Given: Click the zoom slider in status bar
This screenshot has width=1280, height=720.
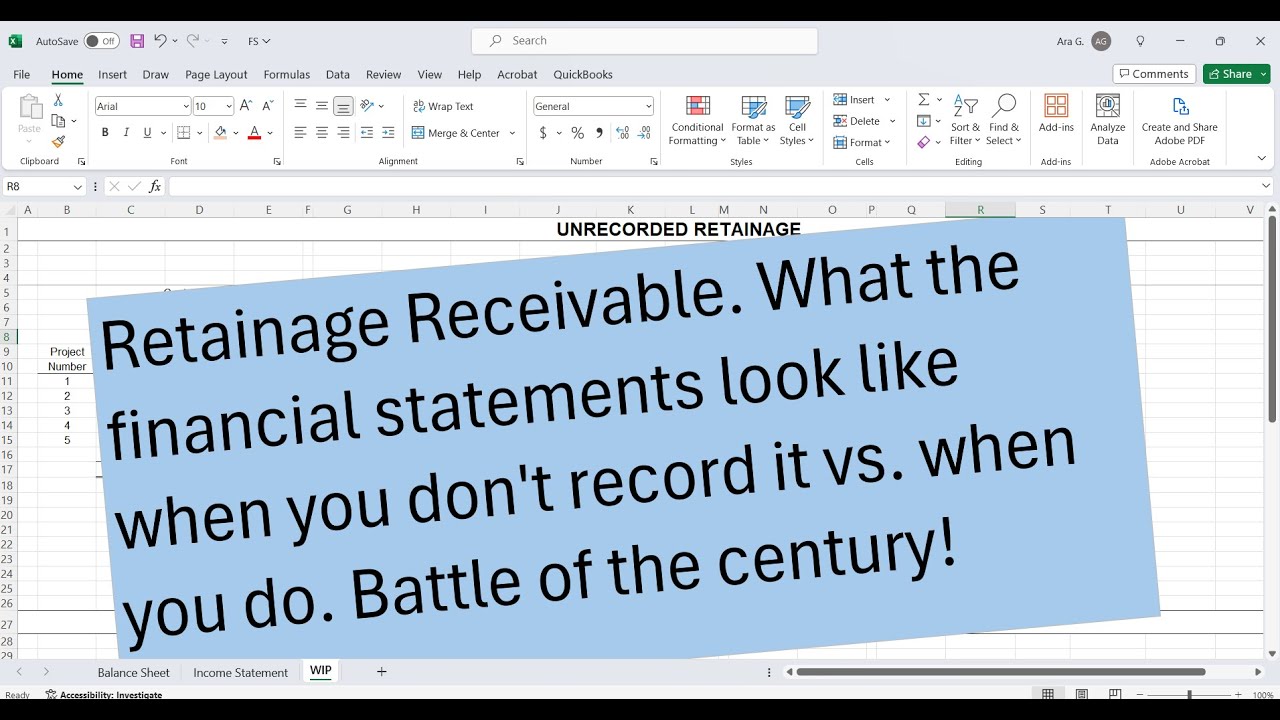Looking at the screenshot, I should click(x=1188, y=695).
